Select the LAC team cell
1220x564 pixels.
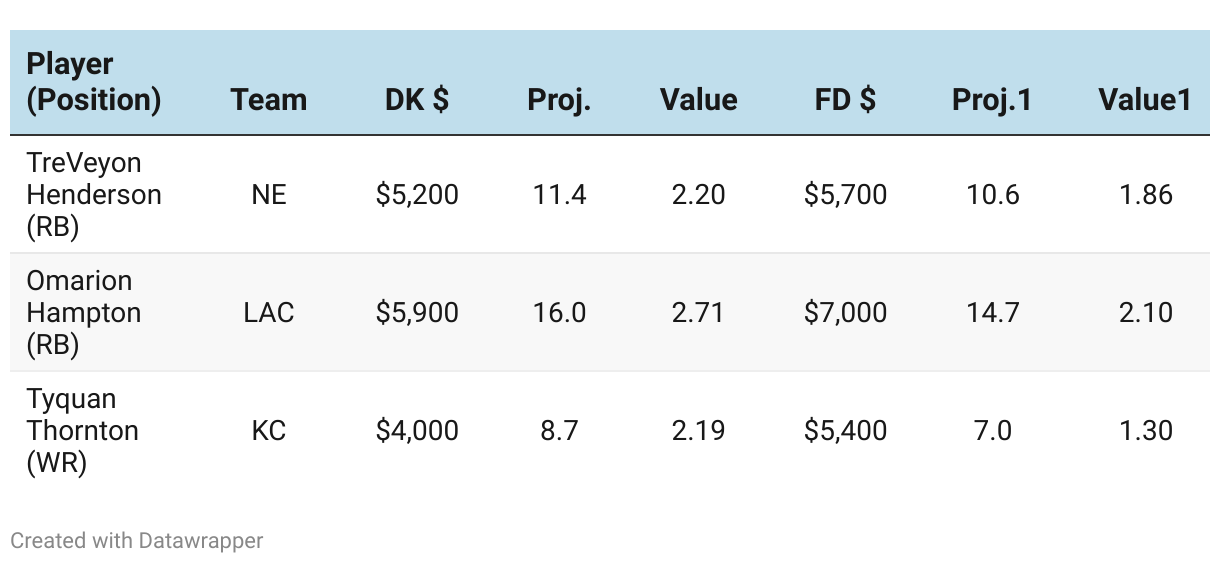coord(268,312)
